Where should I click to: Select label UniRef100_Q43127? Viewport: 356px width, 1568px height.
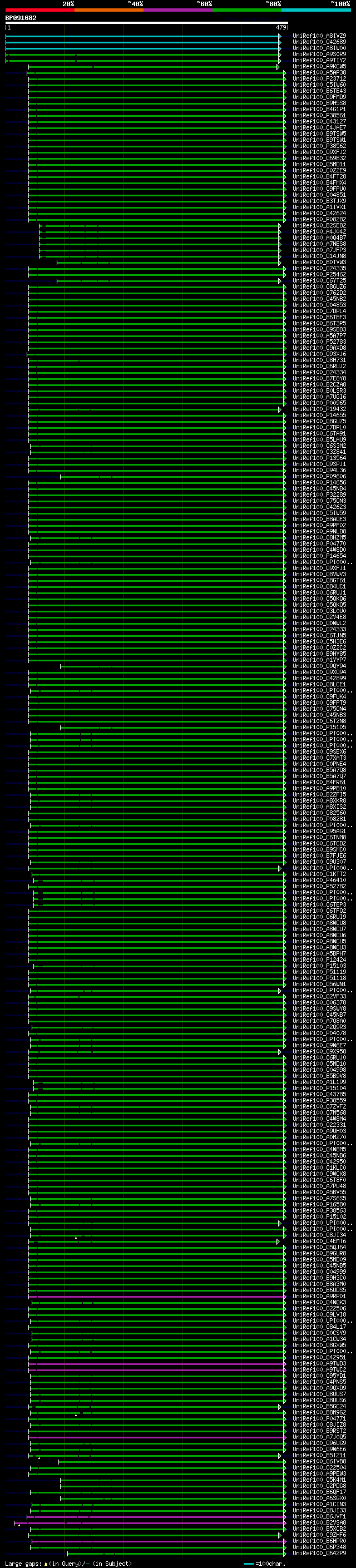[x=319, y=121]
